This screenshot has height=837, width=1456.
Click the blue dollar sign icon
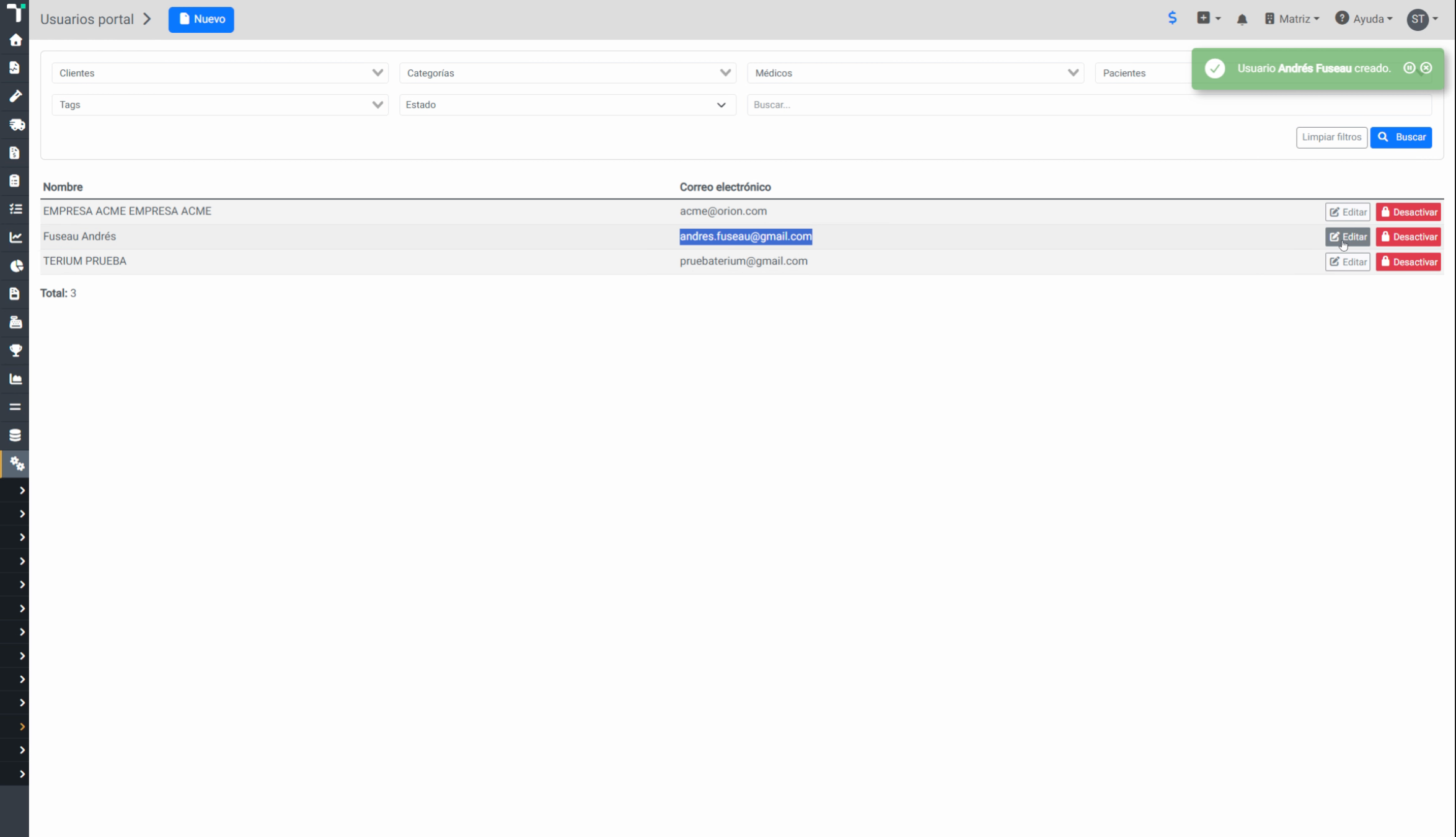pos(1172,18)
